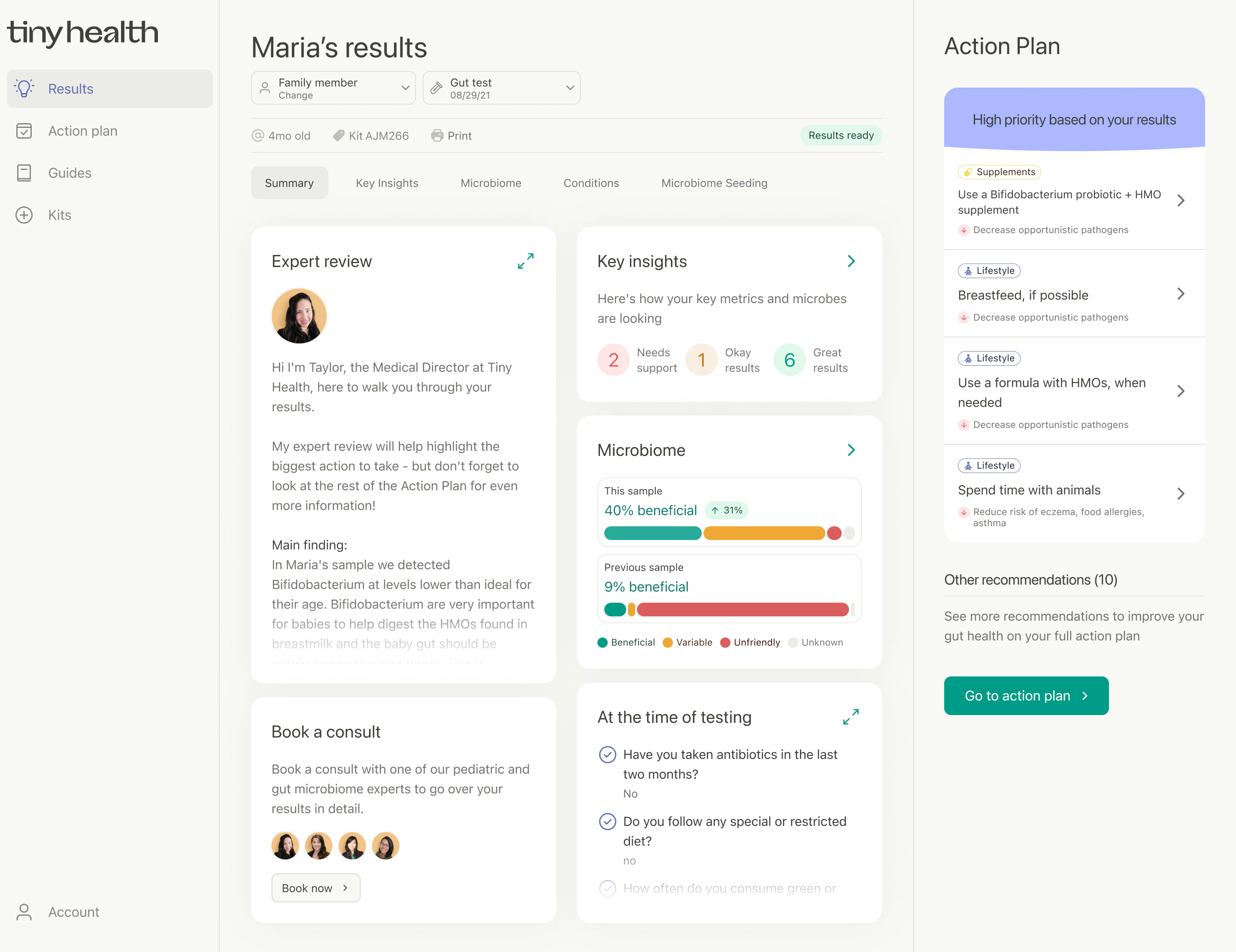Expand the Breastfeed, if possible recommendation chevron
The image size is (1236, 952).
1181,294
